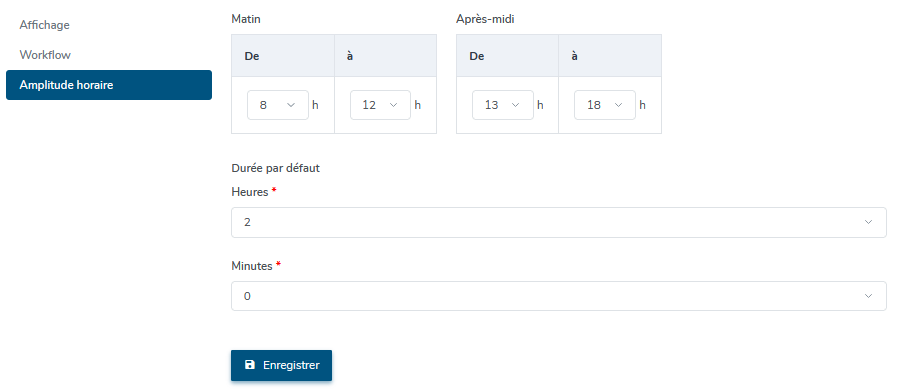Screen dimensions: 897x389
Task: Click the chevron beside the Matin start value 8
Action: point(291,105)
